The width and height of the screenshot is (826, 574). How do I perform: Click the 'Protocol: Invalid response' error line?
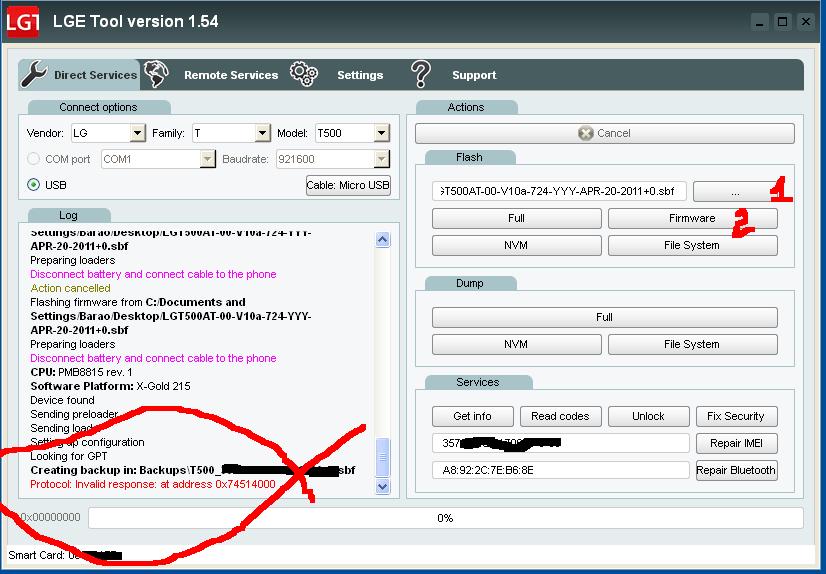click(x=153, y=484)
